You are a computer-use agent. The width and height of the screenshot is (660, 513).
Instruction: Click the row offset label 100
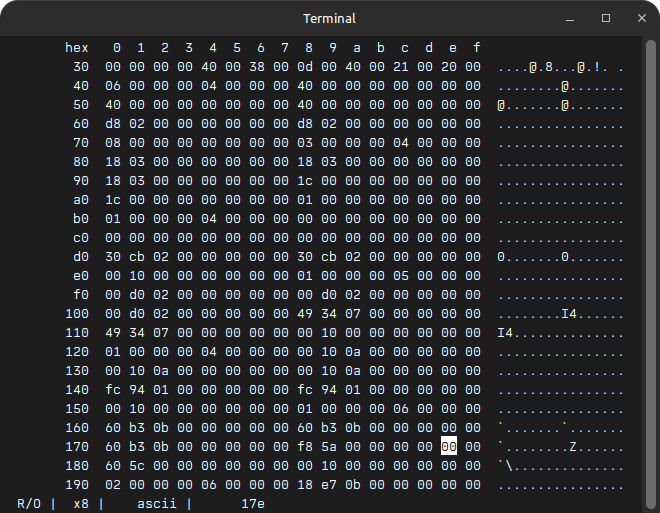pyautogui.click(x=77, y=313)
